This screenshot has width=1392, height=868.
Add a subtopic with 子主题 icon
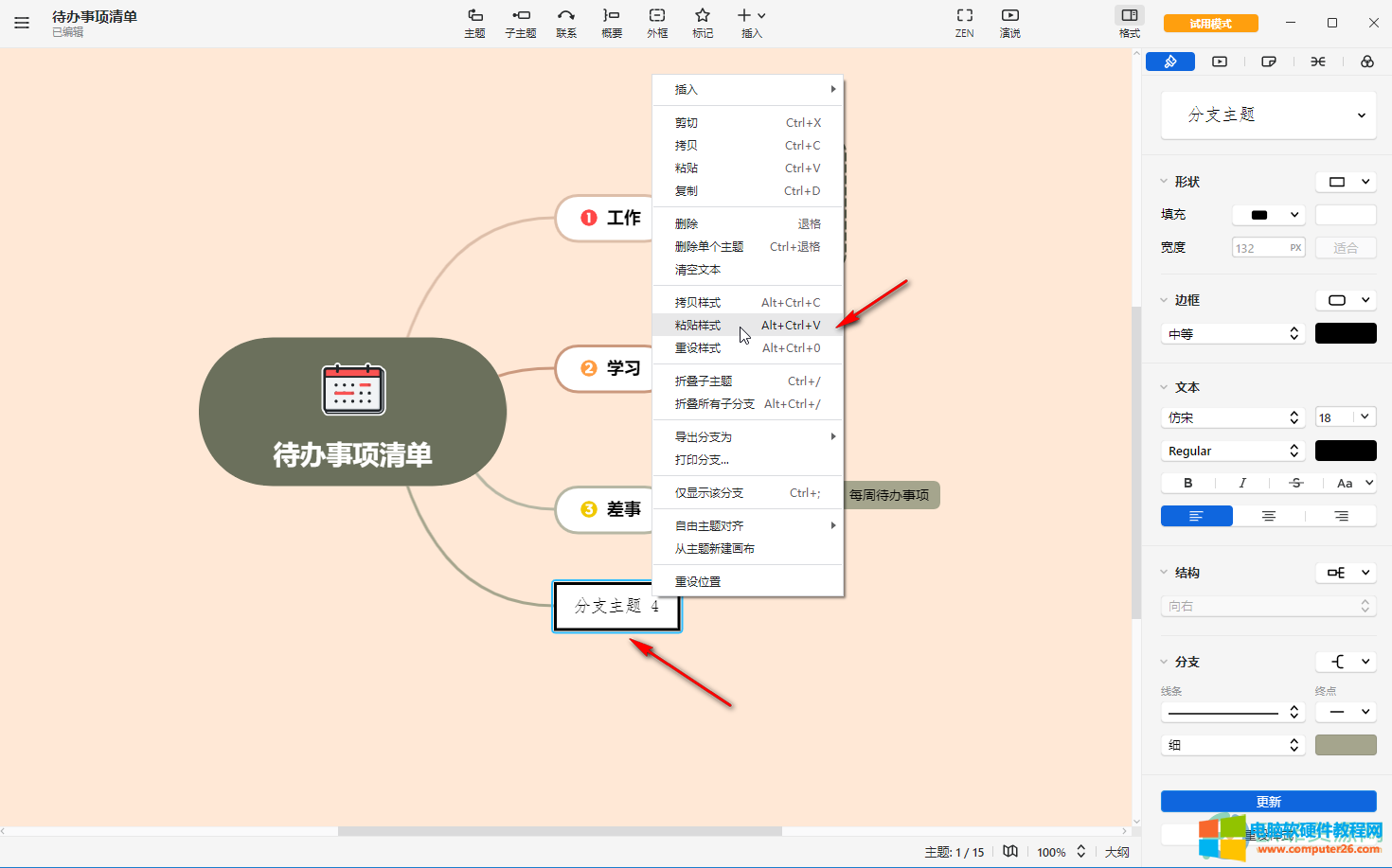(521, 23)
